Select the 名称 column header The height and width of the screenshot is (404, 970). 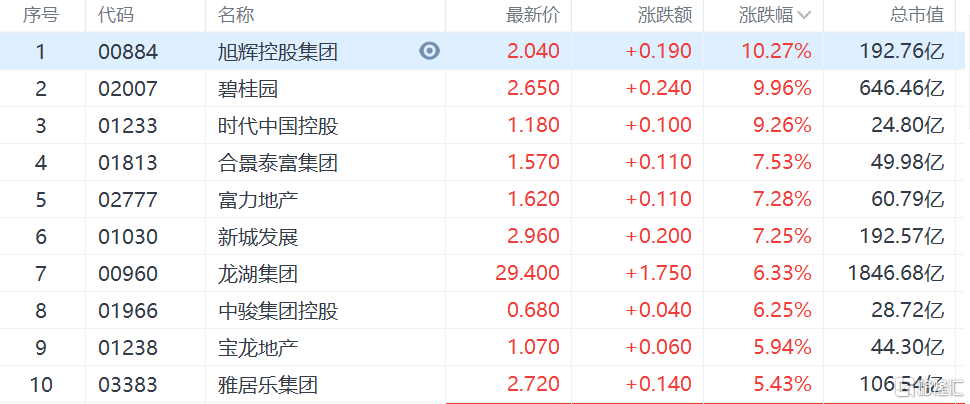236,15
